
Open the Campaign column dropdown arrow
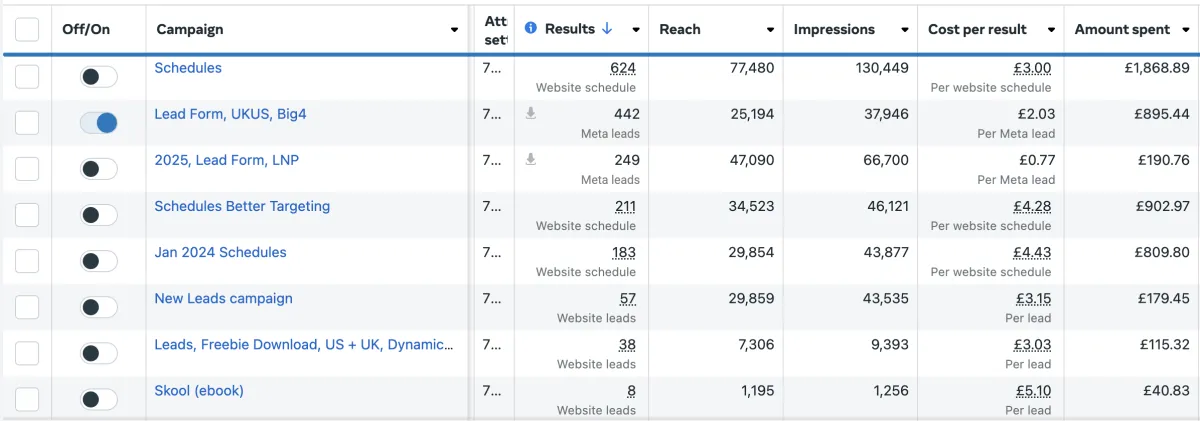coord(454,30)
